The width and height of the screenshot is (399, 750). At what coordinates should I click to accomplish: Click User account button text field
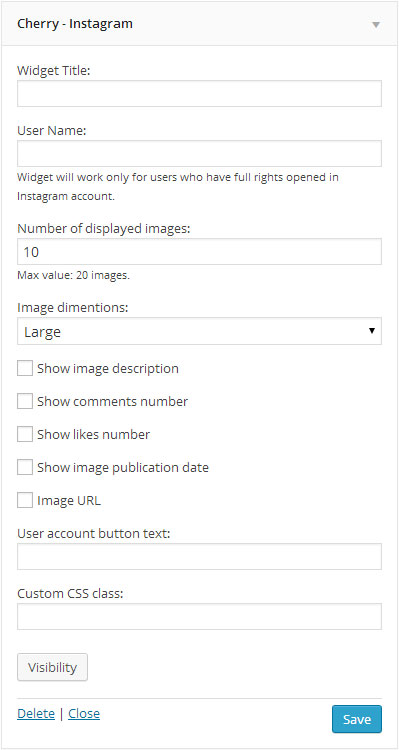click(200, 556)
